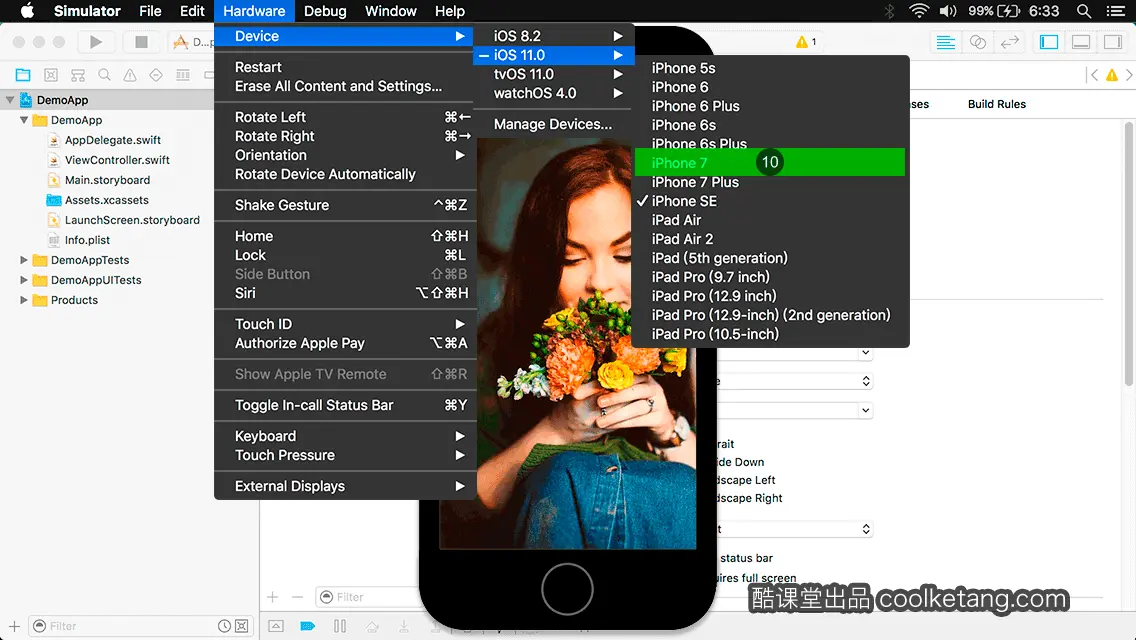Open the Touch ID submenu
Image resolution: width=1136 pixels, height=640 pixels.
pyautogui.click(x=345, y=324)
